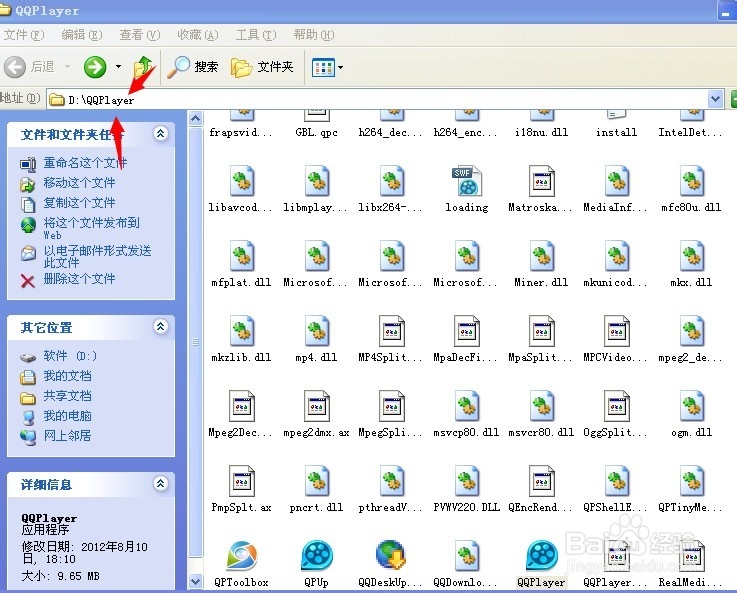
Task: Select the QPUp updater icon
Action: (316, 564)
